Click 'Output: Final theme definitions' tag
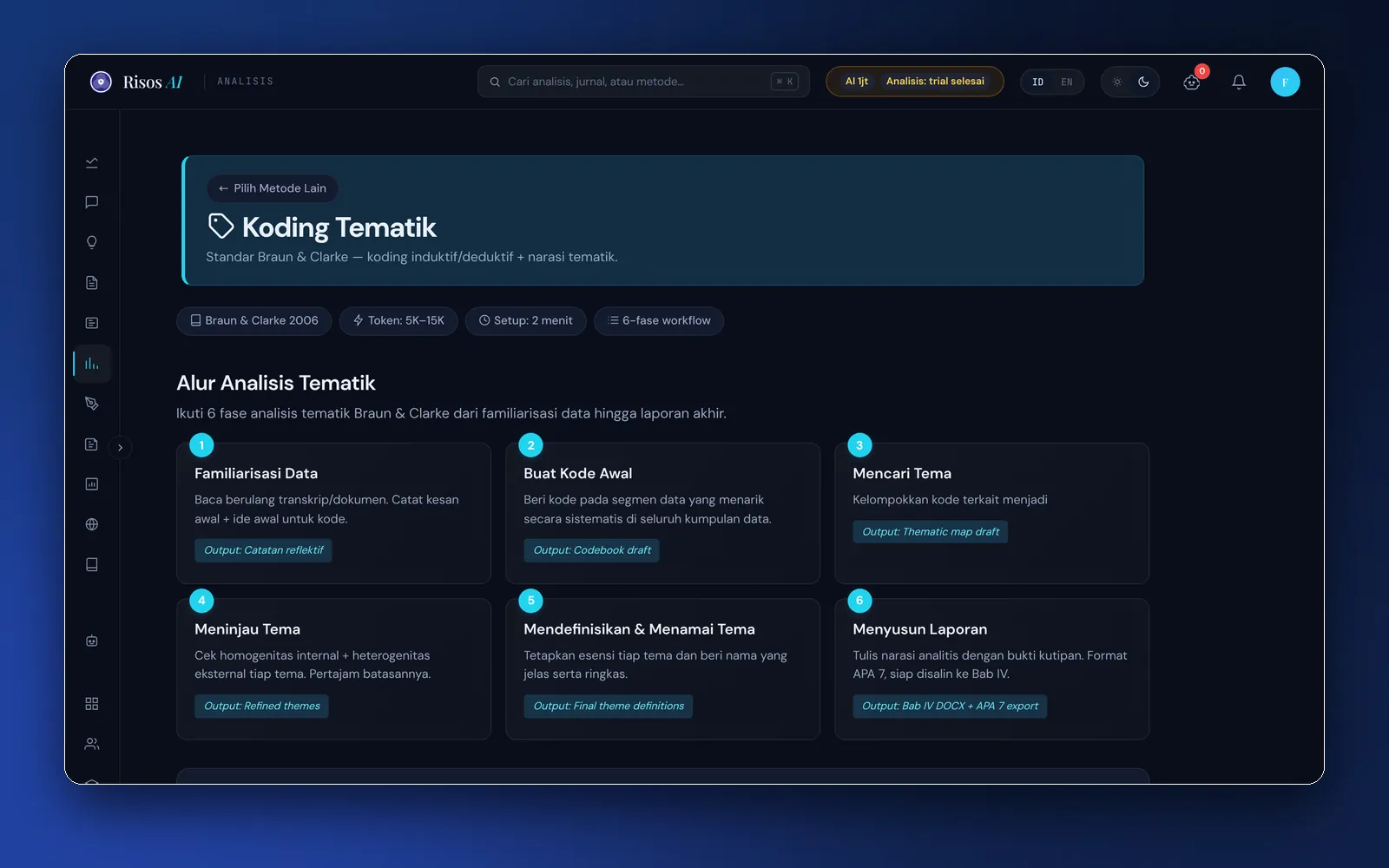Image resolution: width=1389 pixels, height=868 pixels. (608, 706)
